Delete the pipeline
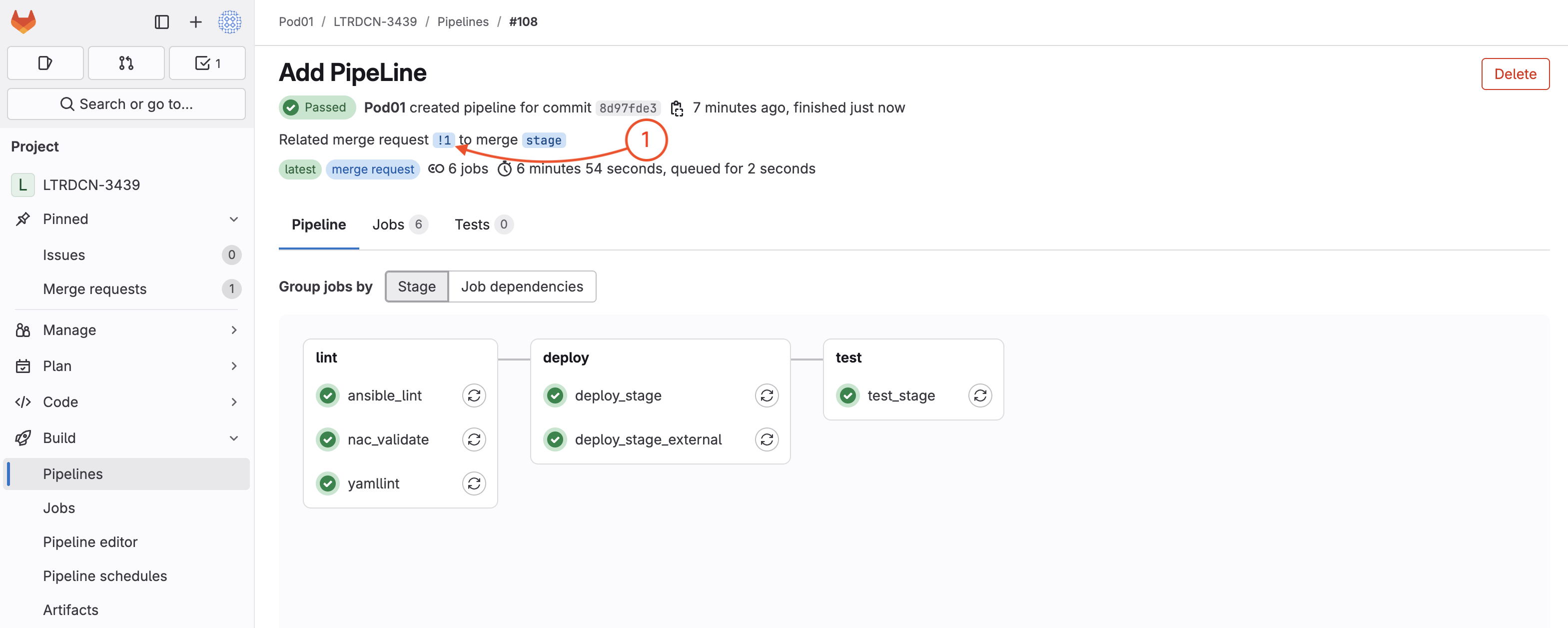The image size is (1568, 628). [1515, 73]
